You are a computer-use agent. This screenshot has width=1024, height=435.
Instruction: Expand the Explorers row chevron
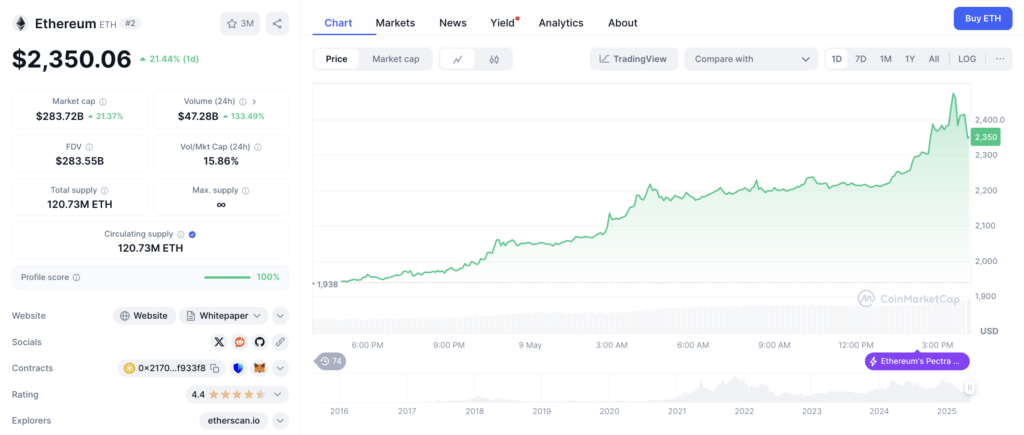pyautogui.click(x=280, y=421)
